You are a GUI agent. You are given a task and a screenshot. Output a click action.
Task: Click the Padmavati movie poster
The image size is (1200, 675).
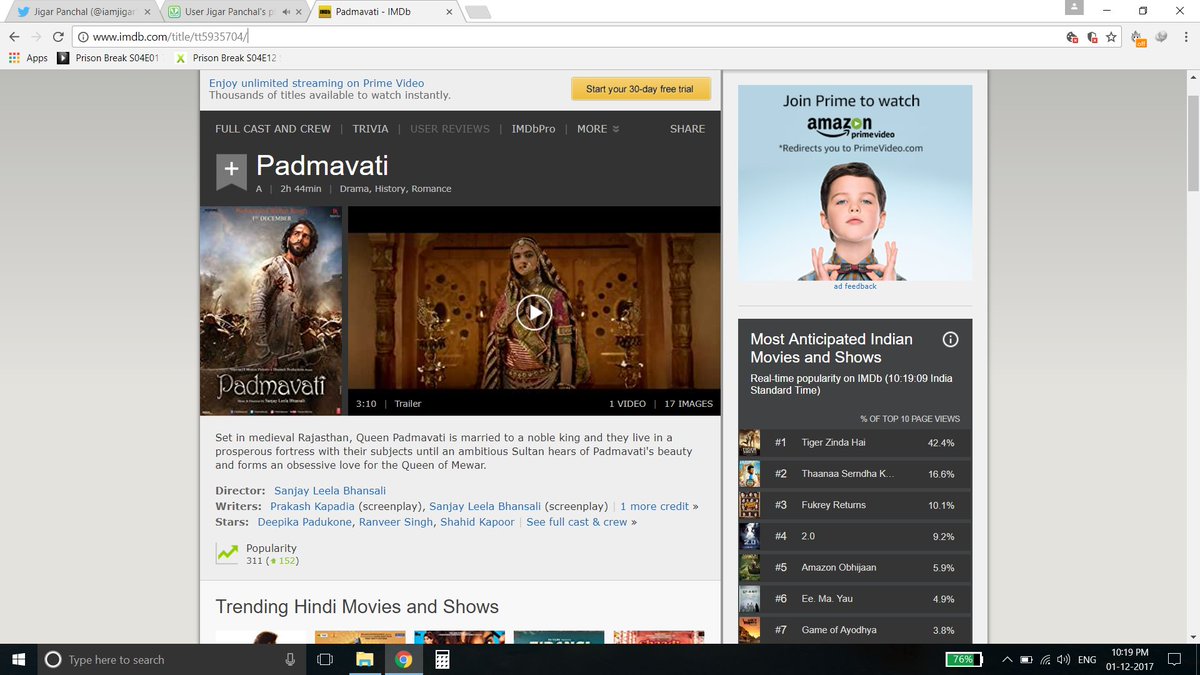point(271,311)
